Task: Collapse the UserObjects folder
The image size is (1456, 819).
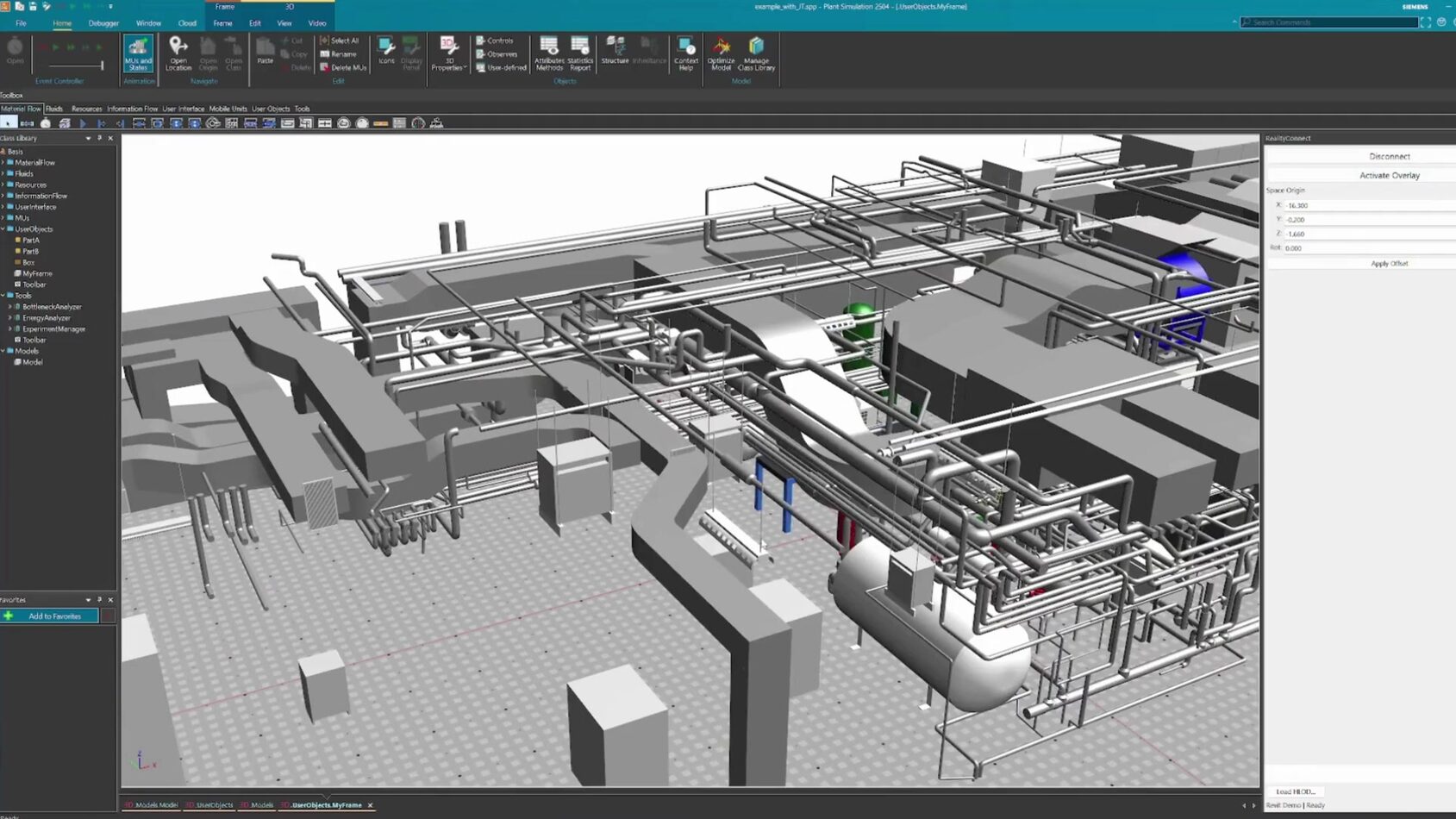Action: [3, 229]
